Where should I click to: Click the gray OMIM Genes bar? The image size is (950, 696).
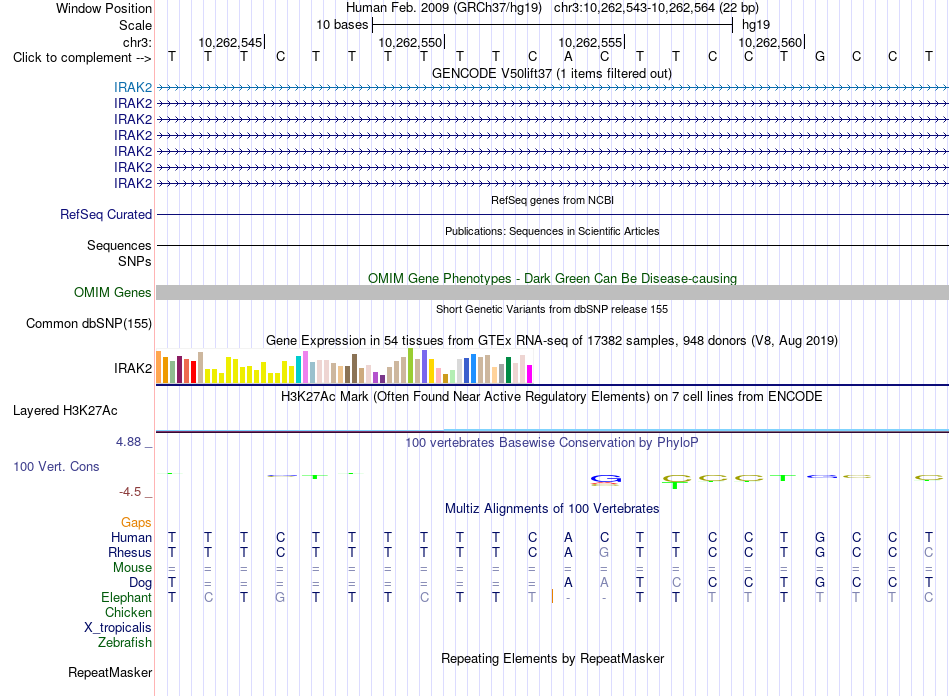pyautogui.click(x=552, y=293)
